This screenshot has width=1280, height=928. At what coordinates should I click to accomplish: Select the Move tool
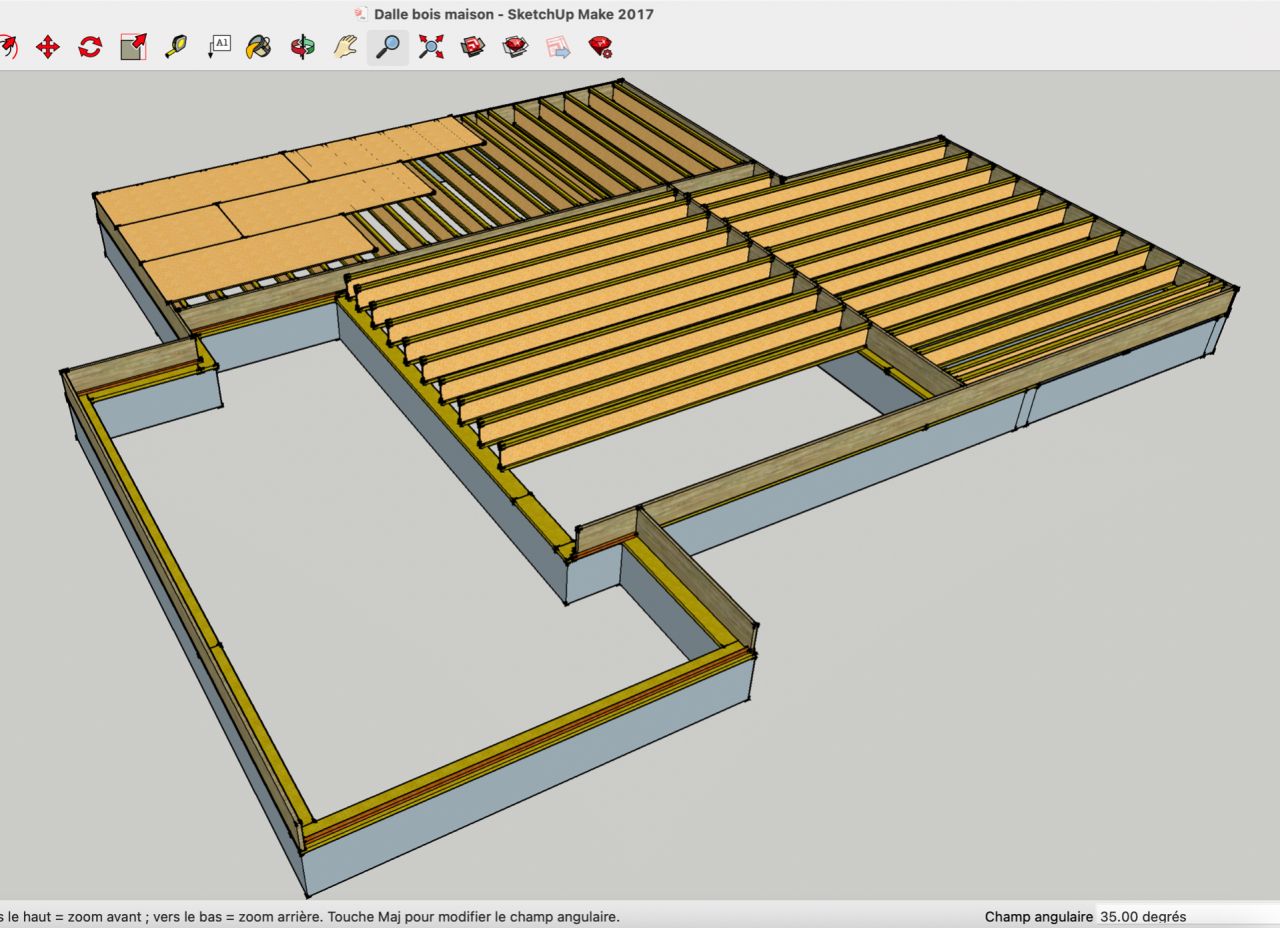pyautogui.click(x=47, y=47)
